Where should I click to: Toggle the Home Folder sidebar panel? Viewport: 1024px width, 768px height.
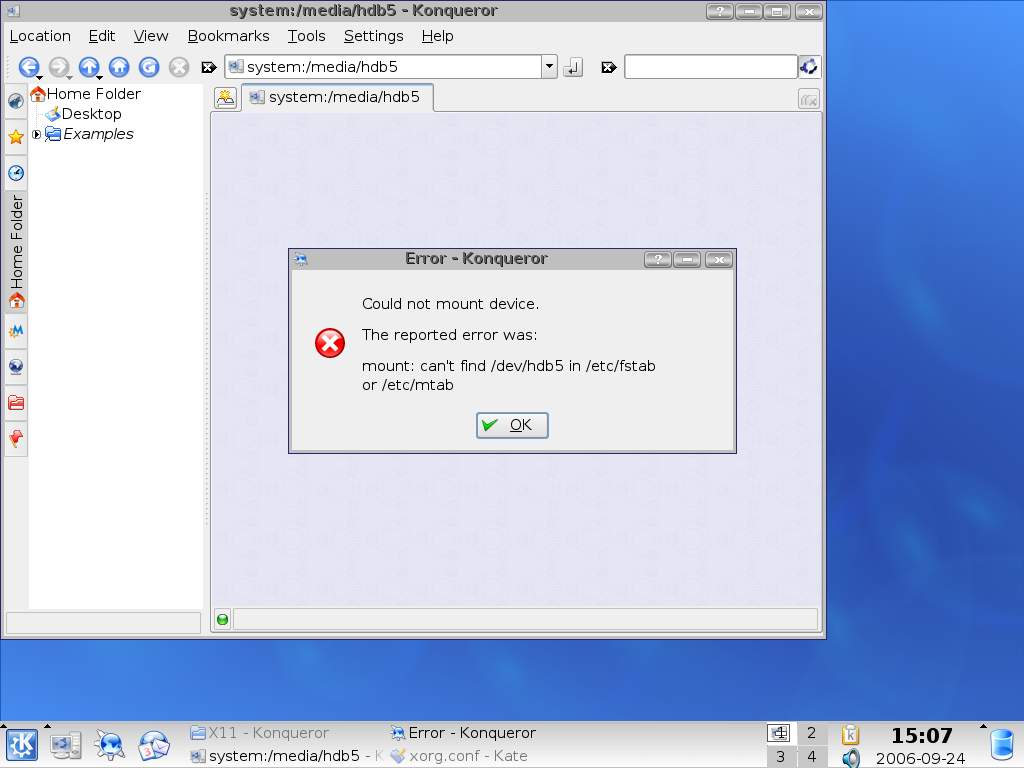(x=16, y=251)
